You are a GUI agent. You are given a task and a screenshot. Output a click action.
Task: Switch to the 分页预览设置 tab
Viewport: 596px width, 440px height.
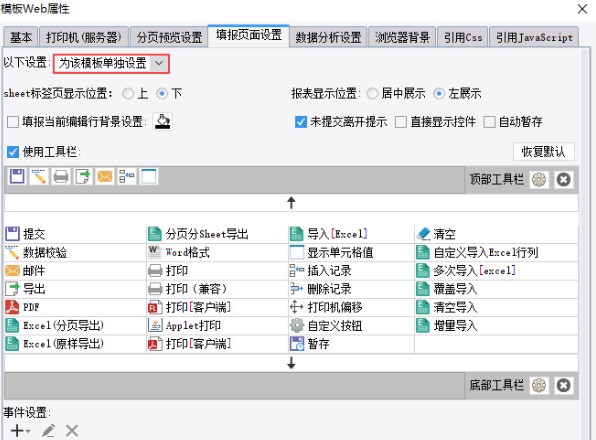coord(169,37)
